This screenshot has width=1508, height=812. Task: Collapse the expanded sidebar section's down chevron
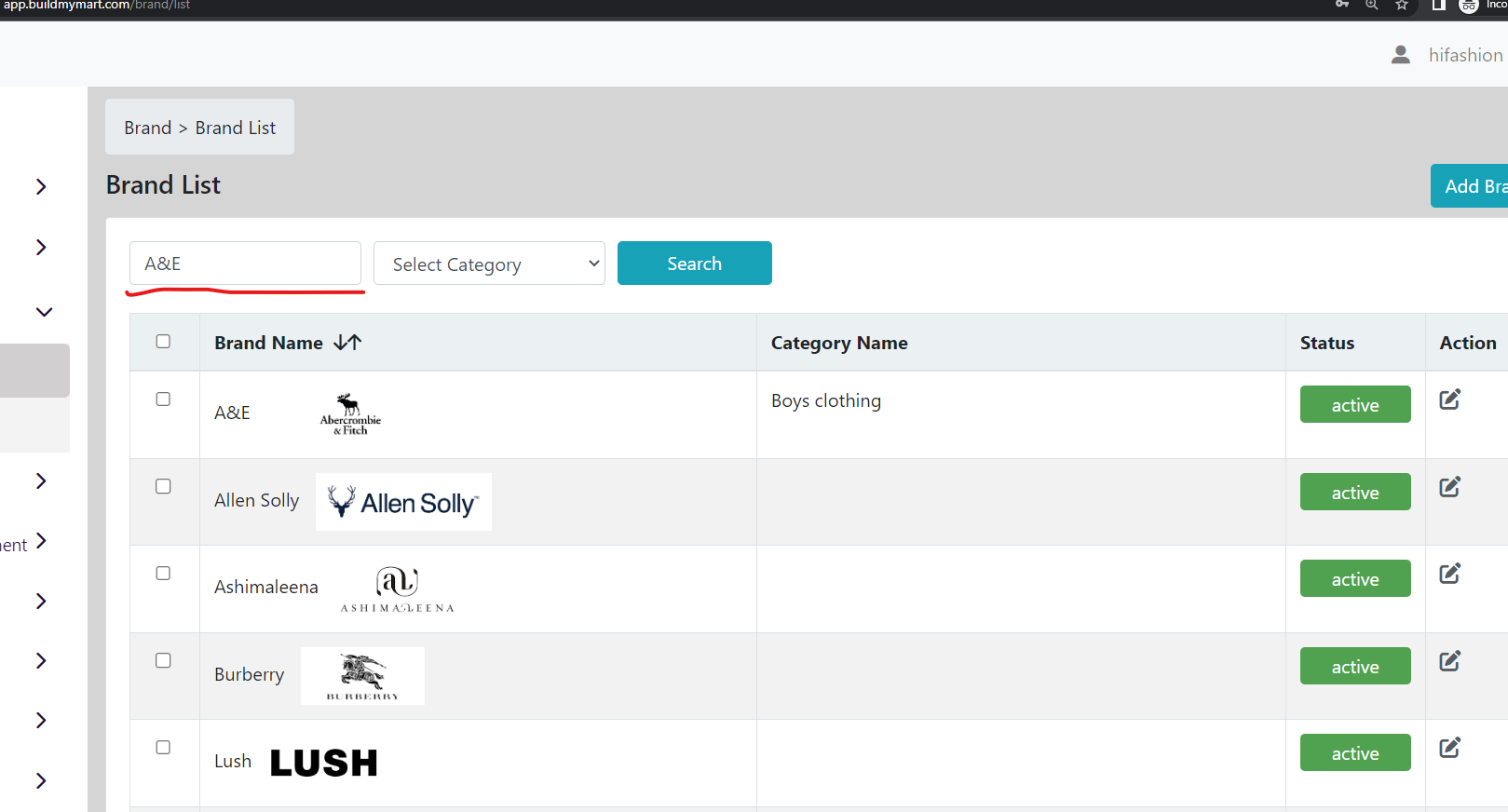[44, 312]
